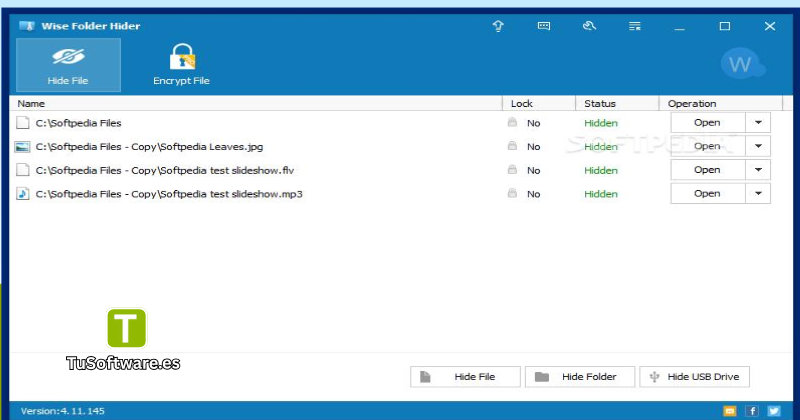Click Open for Softpedia Leaves.jpg
Screen dimensions: 800x420
pos(708,146)
